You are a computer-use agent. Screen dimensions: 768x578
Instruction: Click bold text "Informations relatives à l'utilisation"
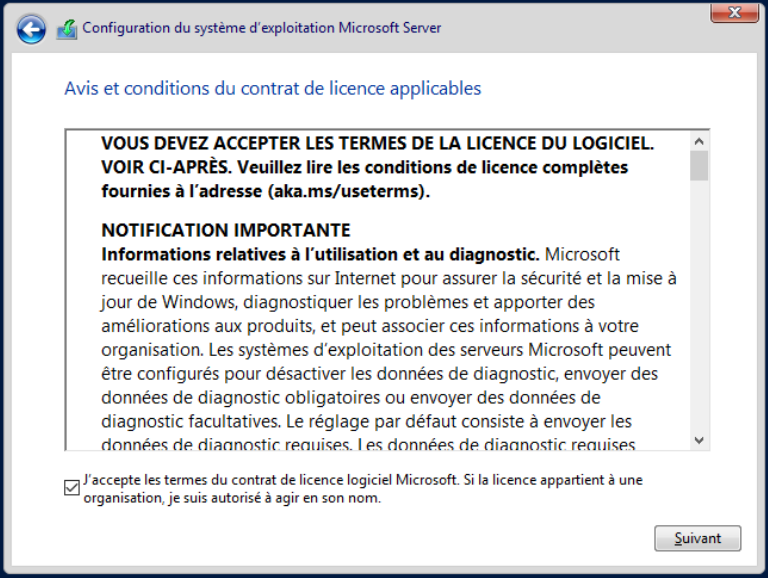320,254
